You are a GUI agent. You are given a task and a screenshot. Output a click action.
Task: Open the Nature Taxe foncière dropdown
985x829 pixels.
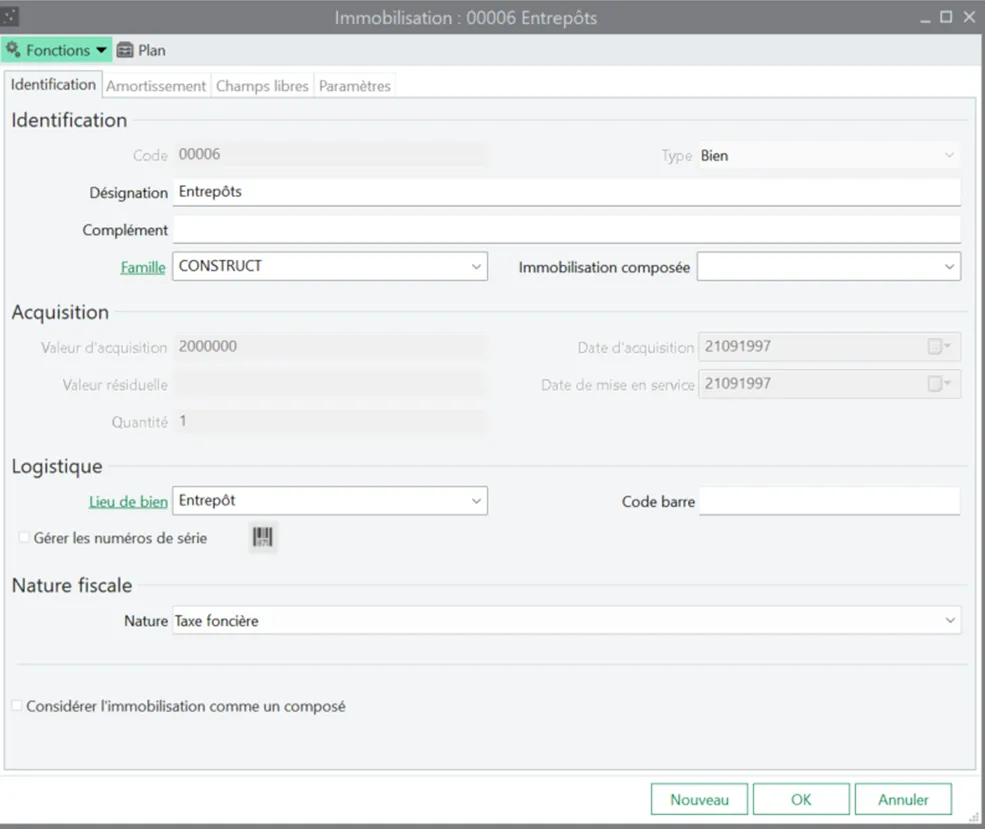point(950,620)
